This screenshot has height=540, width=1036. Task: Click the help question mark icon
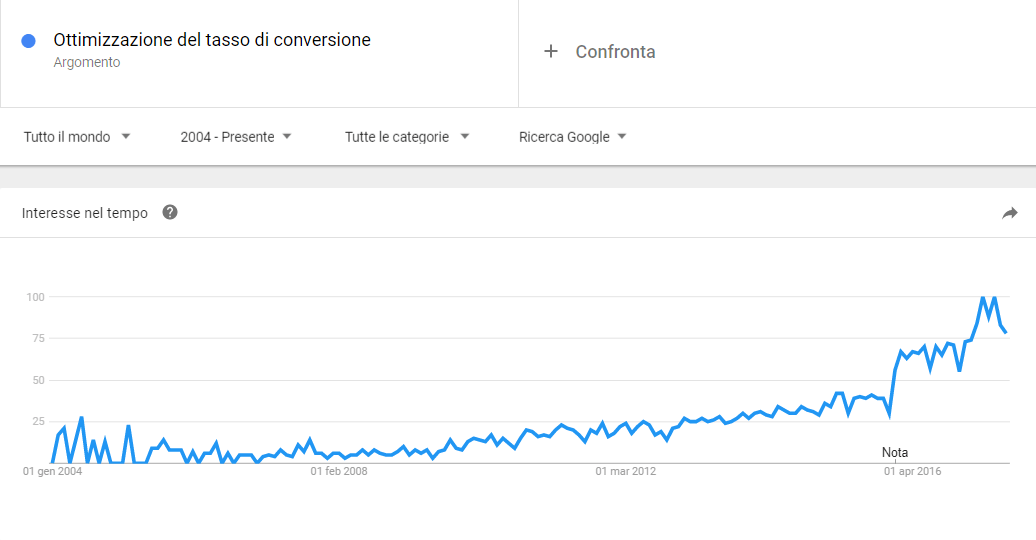[x=170, y=212]
